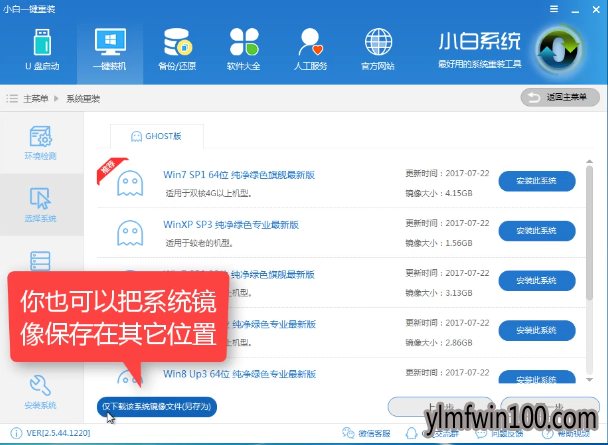Click 仅下载该系统镜像文件(另存为) button

point(157,407)
